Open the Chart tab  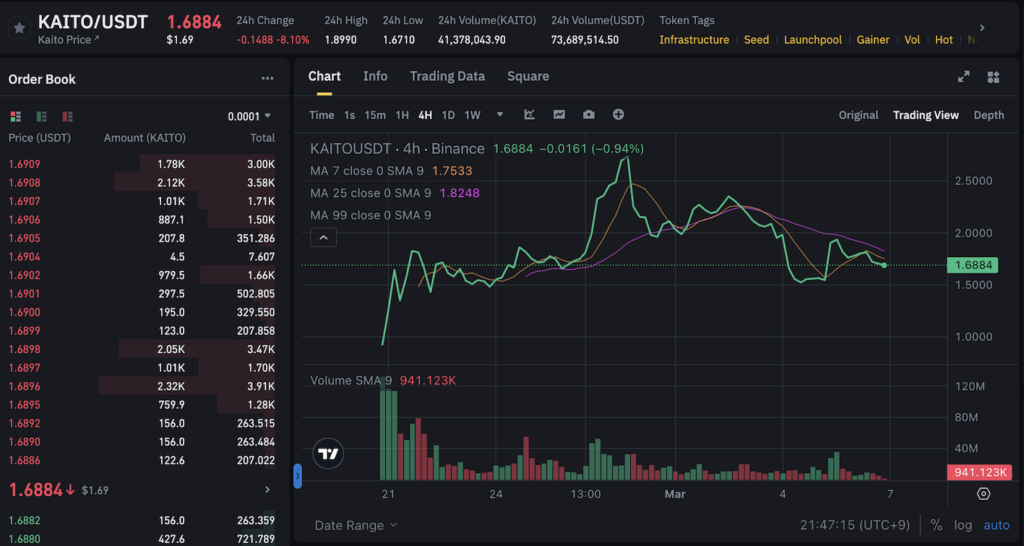coord(325,76)
